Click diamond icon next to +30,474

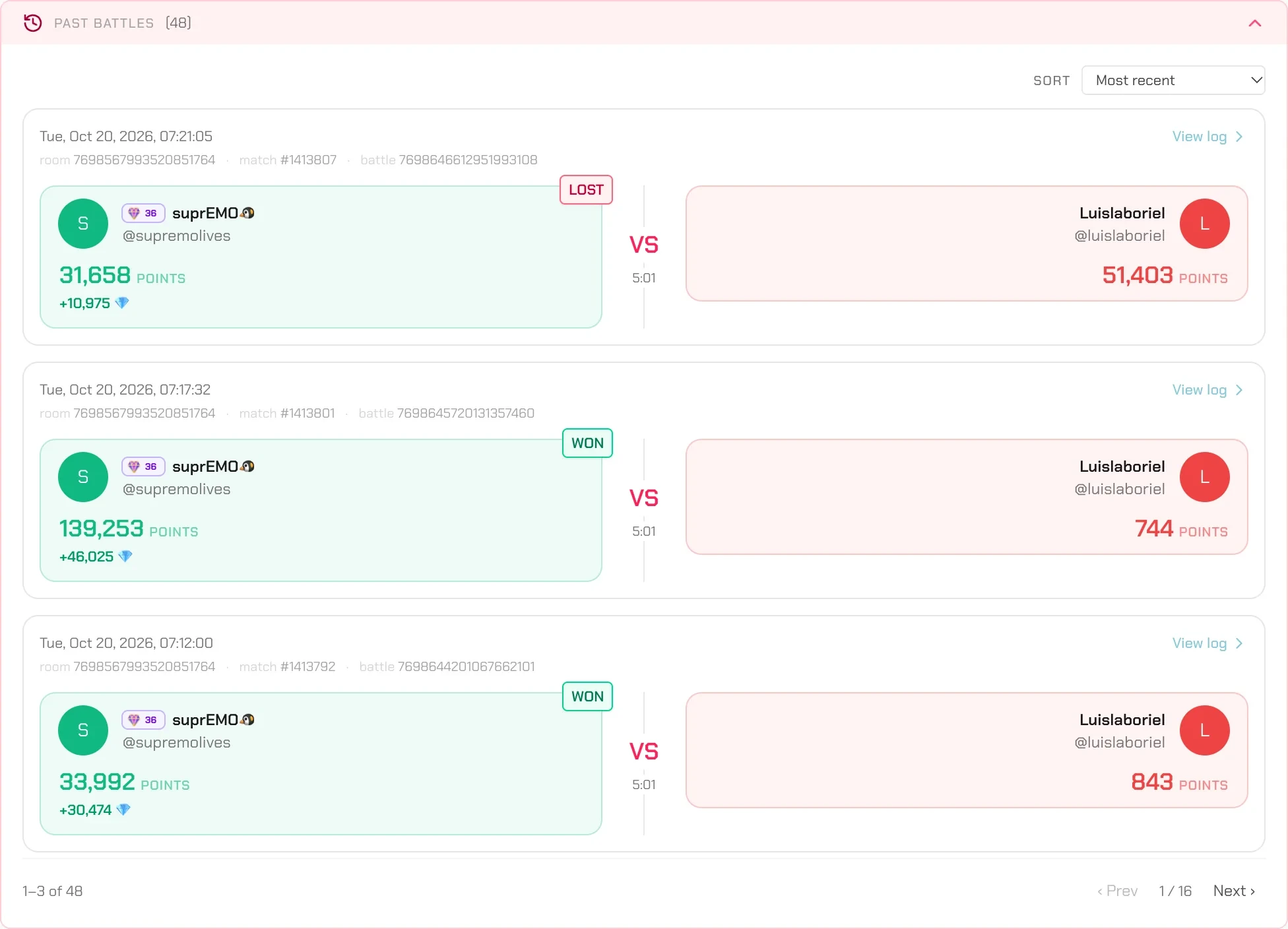point(123,810)
